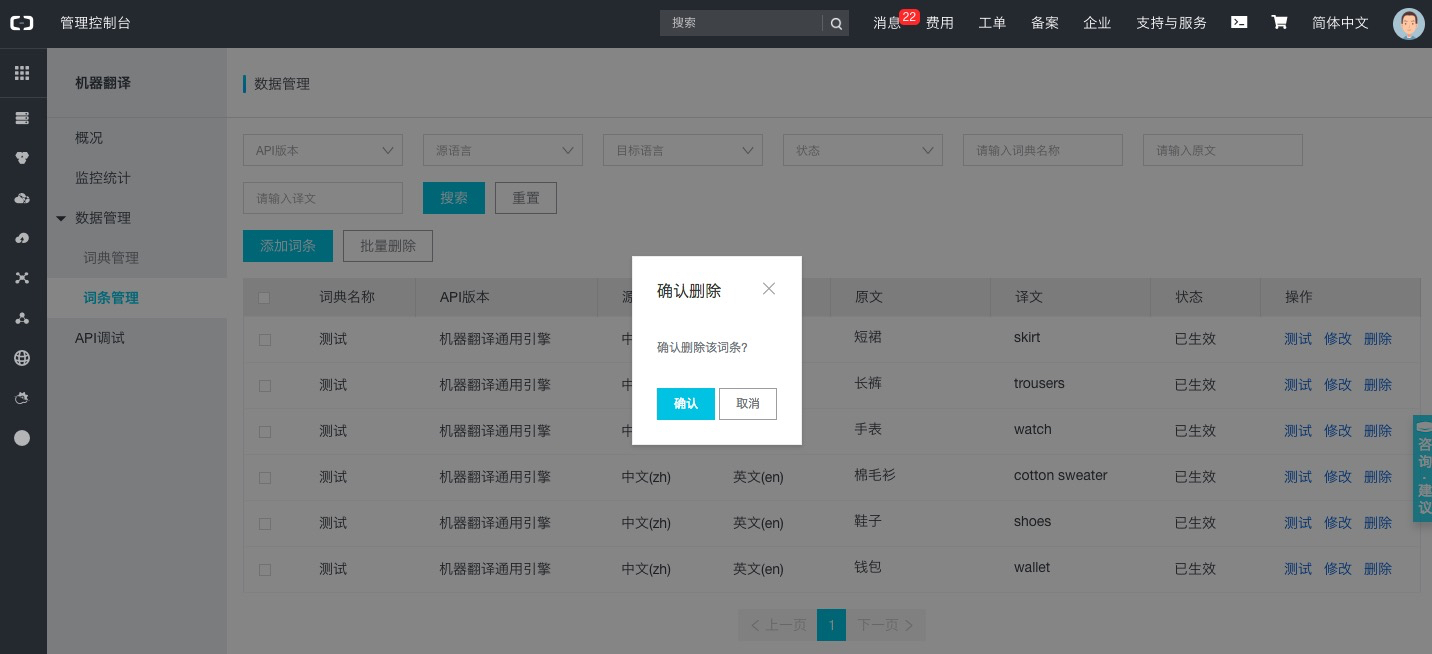1432x654 pixels.
Task: Click the crossed-nodes network sidebar icon
Action: pyautogui.click(x=22, y=278)
